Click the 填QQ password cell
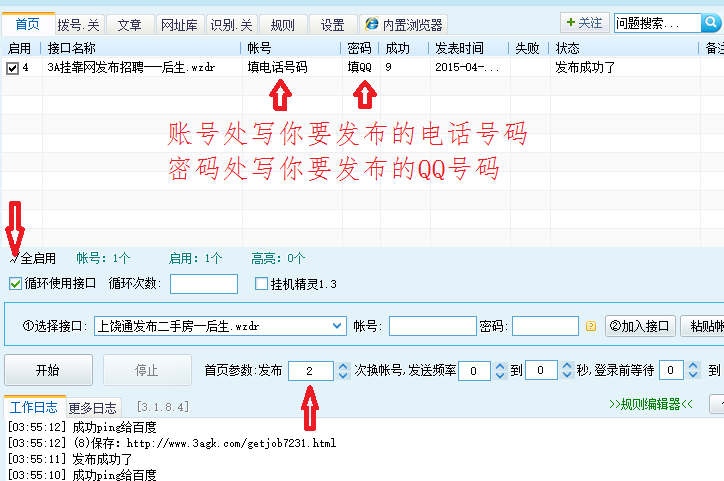The height and width of the screenshot is (481, 724). 360,67
